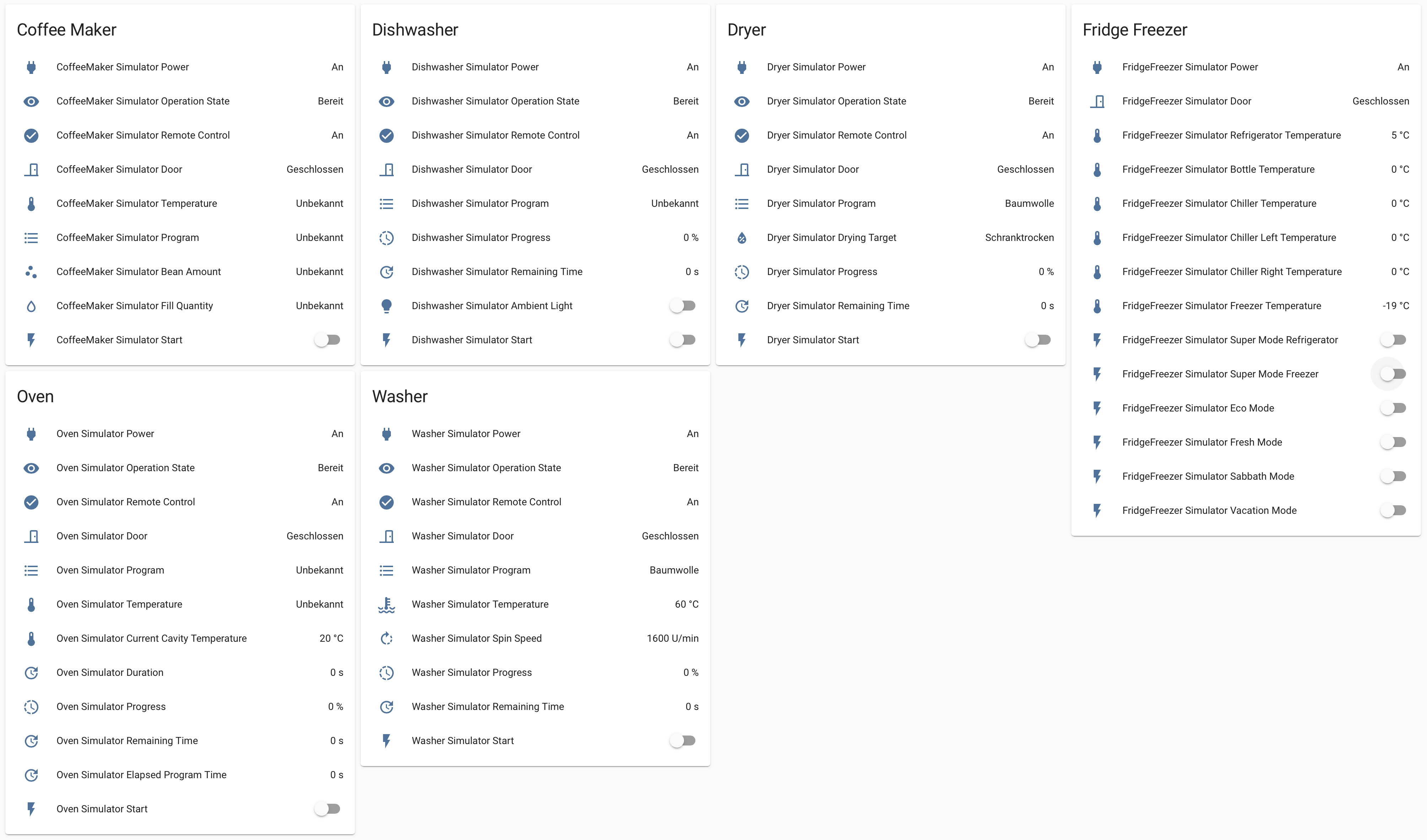Viewport: 1427px width, 840px height.
Task: Click the Oven Simulator Operation State eye icon
Action: [x=31, y=468]
